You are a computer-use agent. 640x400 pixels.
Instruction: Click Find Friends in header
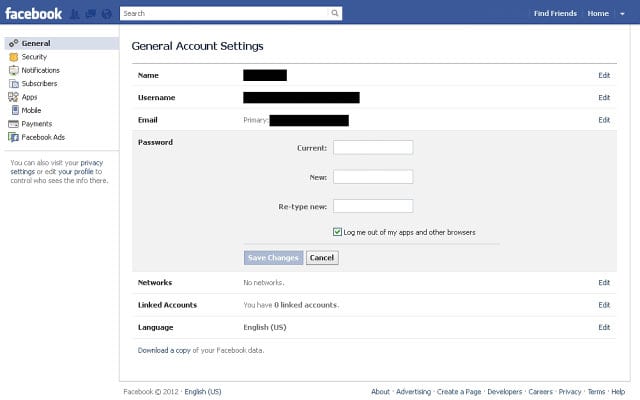coord(555,13)
